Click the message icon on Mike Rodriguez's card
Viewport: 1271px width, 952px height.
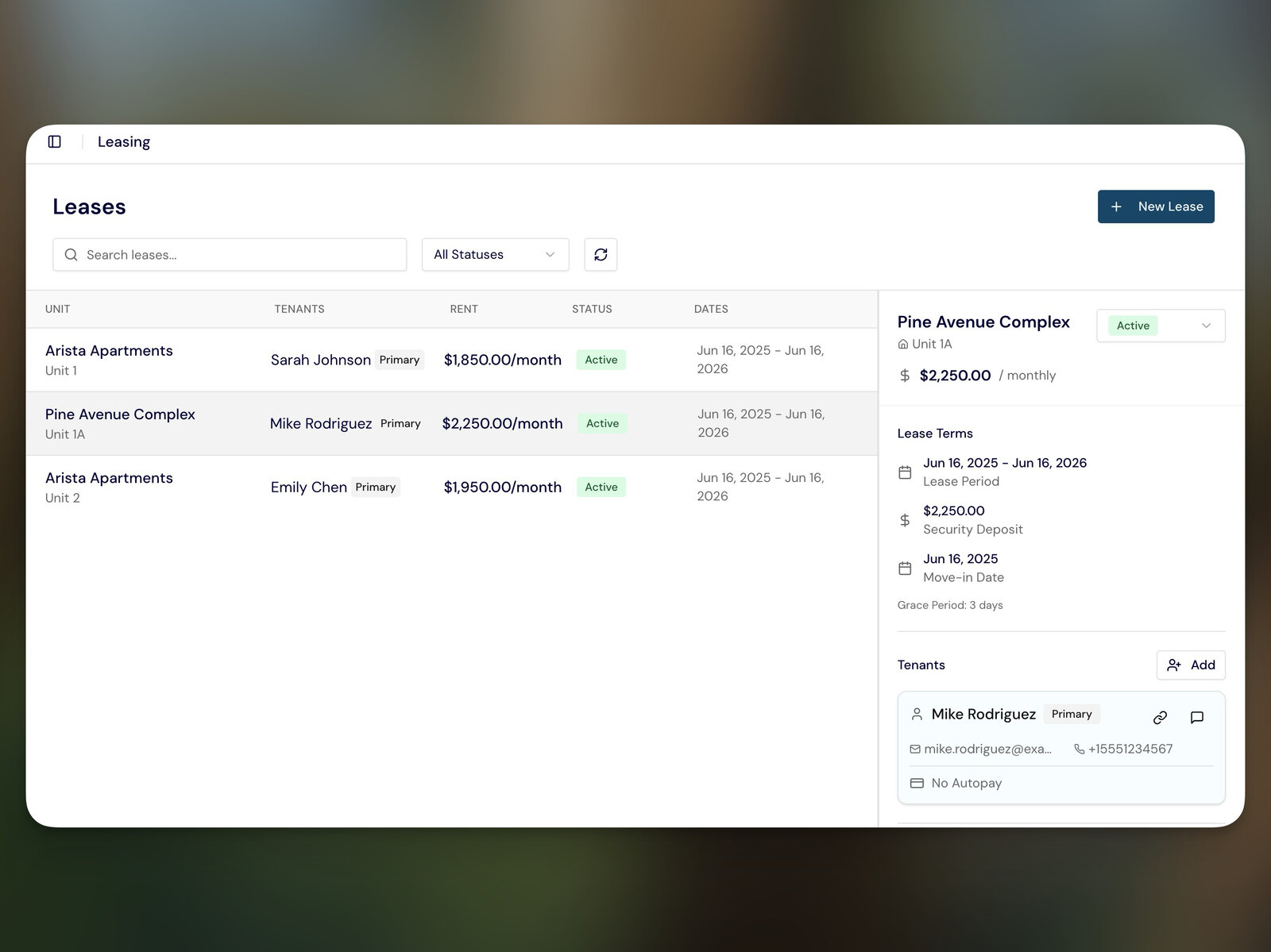pos(1196,717)
